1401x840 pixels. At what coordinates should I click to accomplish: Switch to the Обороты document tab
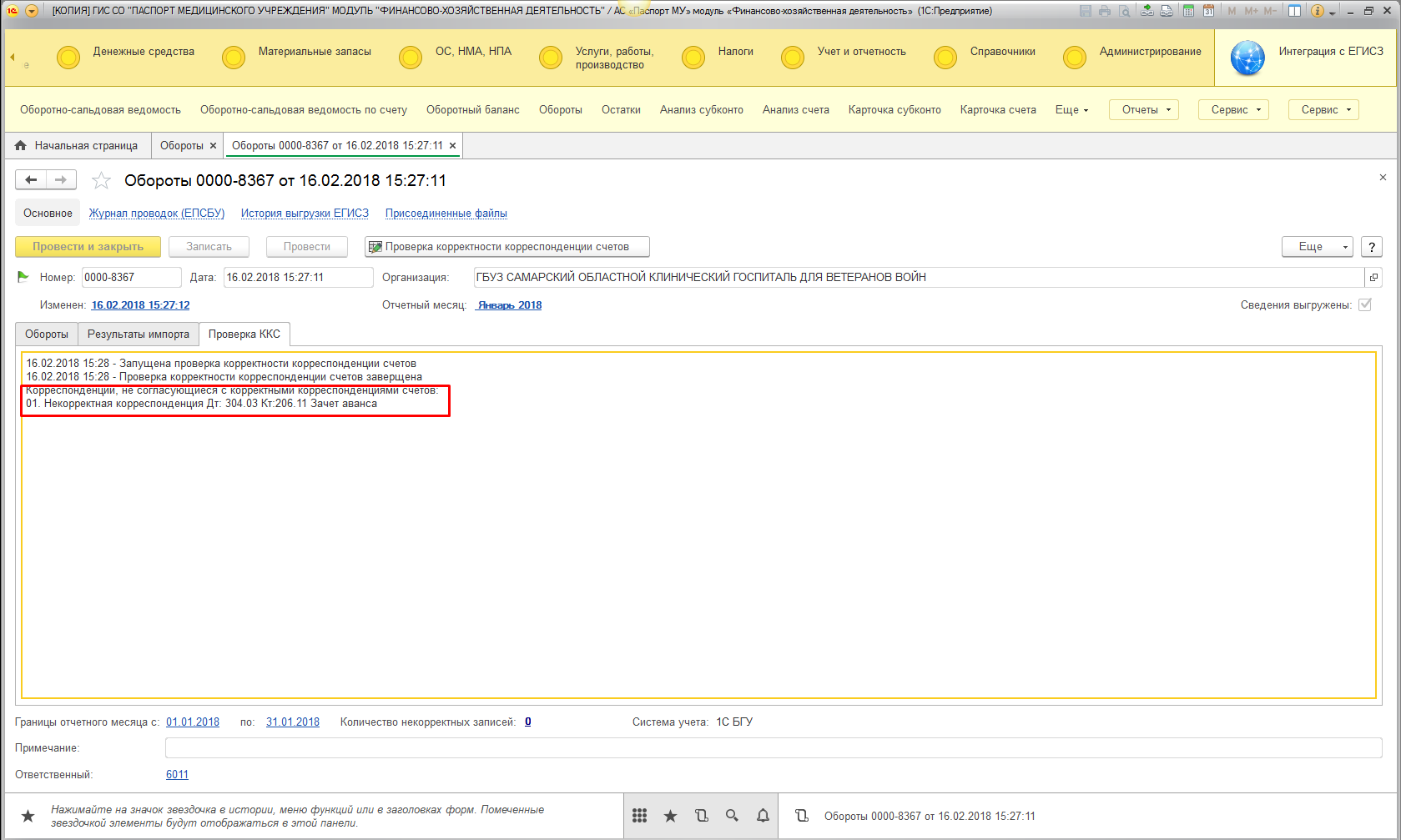tap(47, 334)
